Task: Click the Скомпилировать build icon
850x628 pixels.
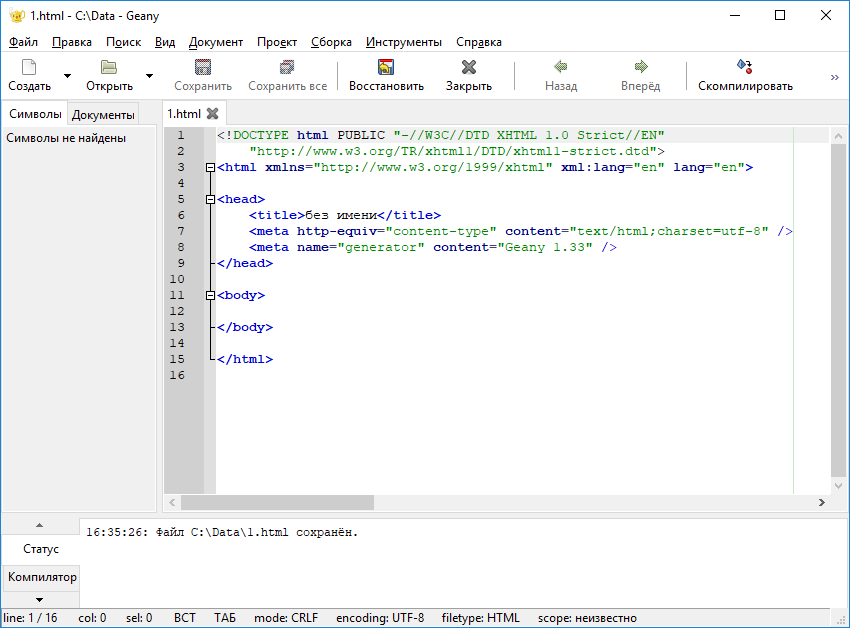Action: 745,67
